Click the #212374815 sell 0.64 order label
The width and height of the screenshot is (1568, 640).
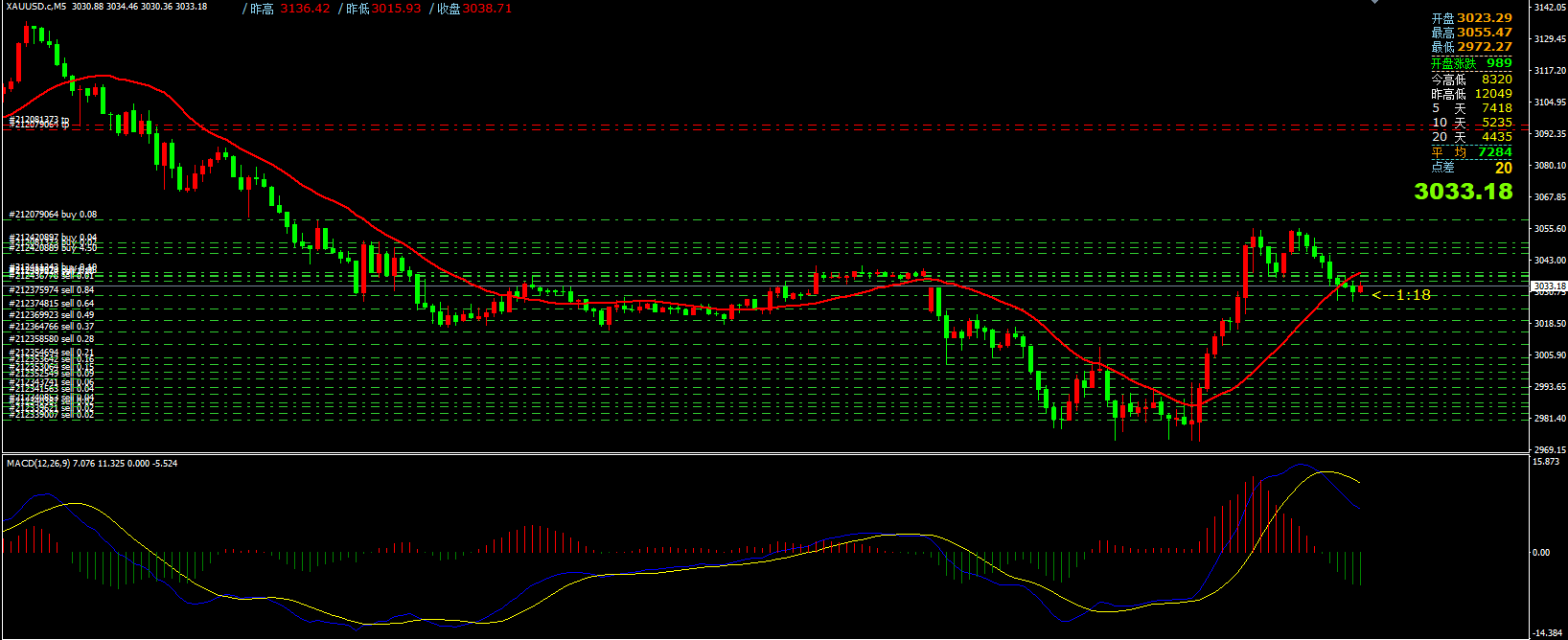(x=52, y=304)
